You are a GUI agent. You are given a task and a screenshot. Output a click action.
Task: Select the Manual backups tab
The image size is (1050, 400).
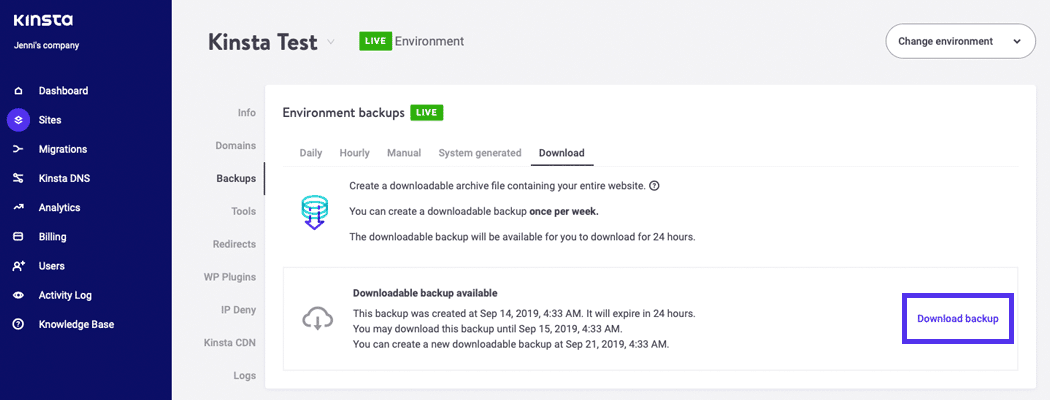[404, 153]
